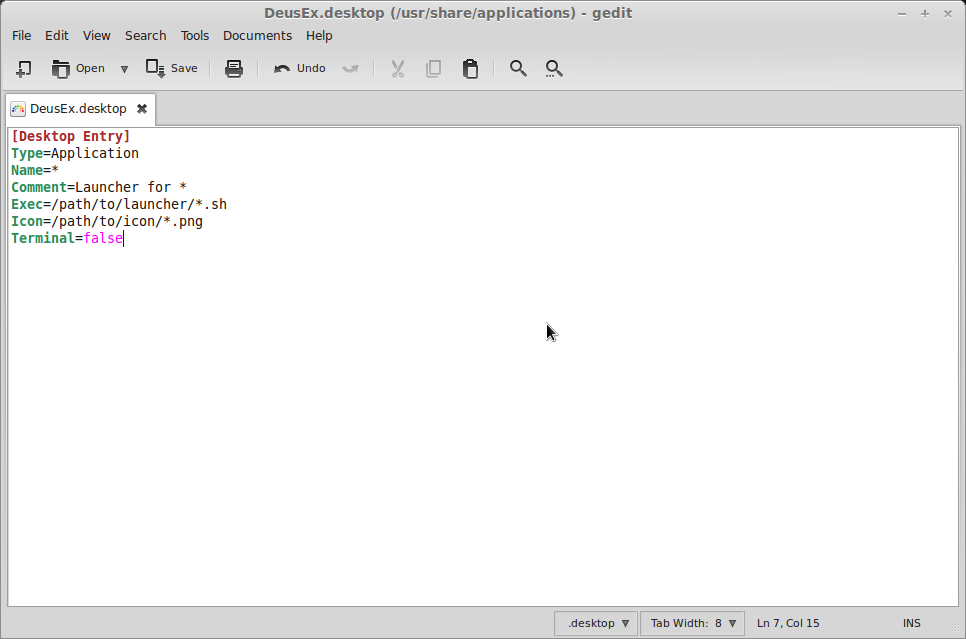Save the current DeusEx.desktop file

click(172, 68)
